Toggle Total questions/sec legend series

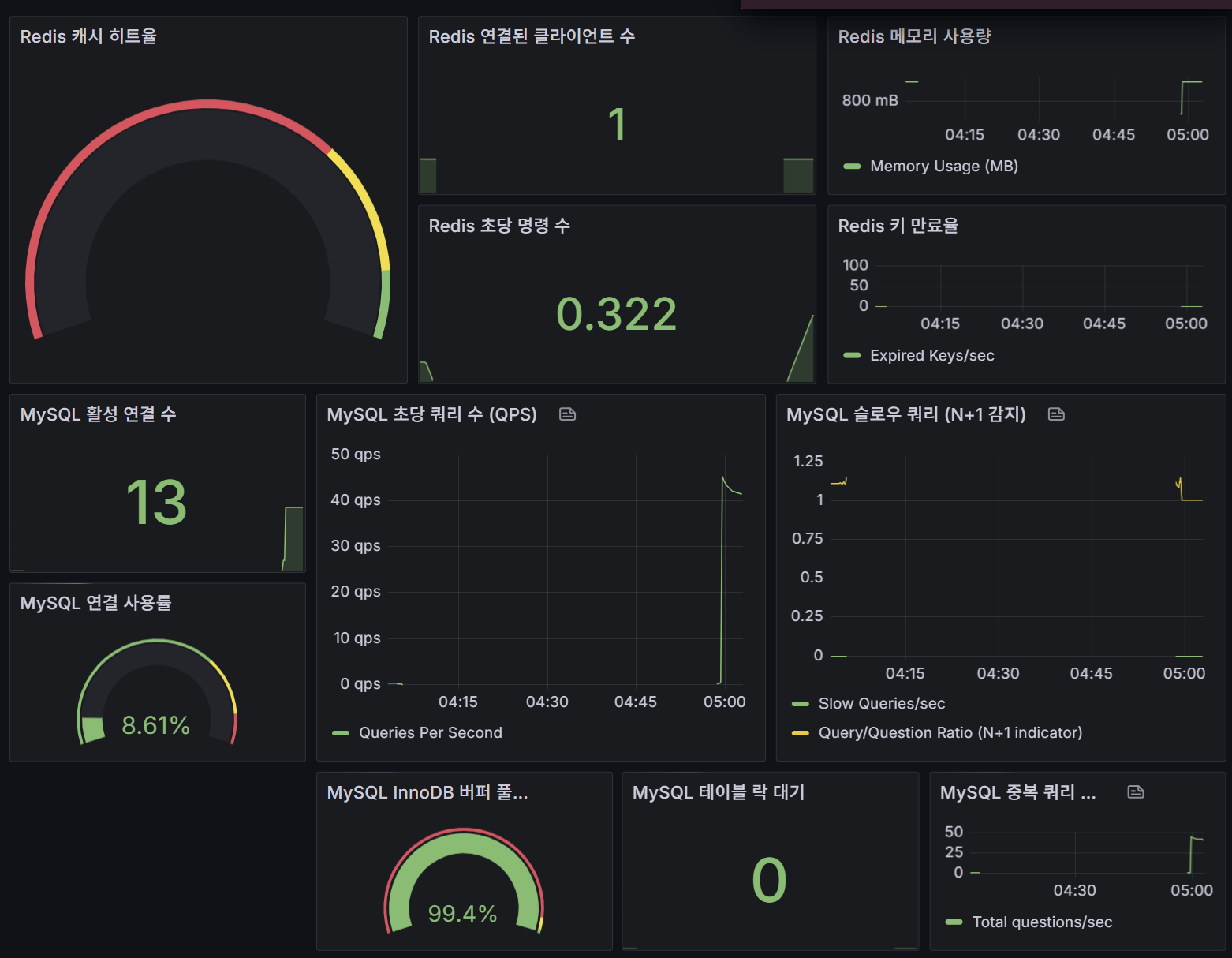click(1041, 922)
